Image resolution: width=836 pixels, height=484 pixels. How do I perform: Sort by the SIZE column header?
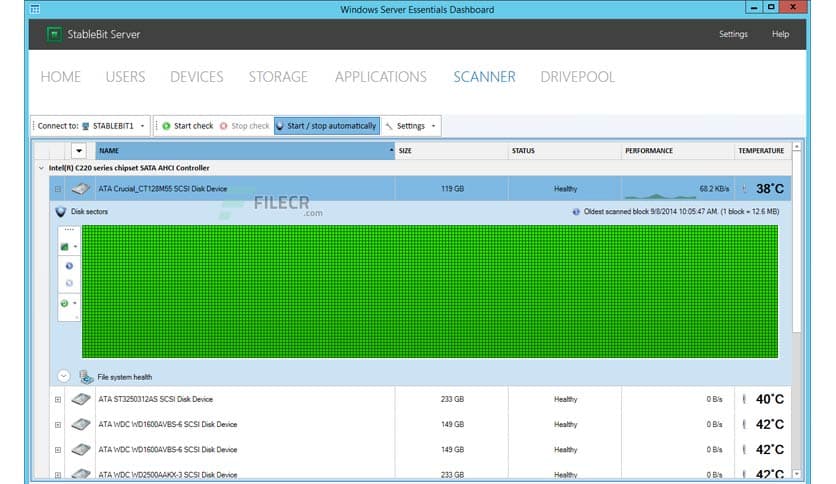452,151
